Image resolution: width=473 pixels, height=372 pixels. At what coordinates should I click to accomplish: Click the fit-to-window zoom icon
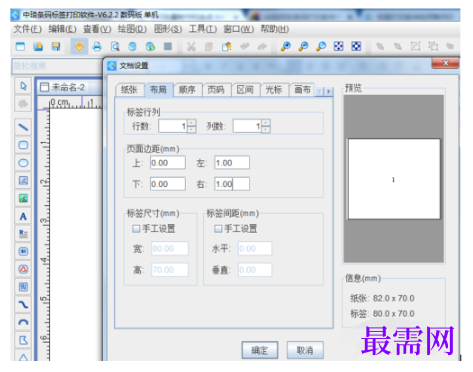click(x=339, y=46)
